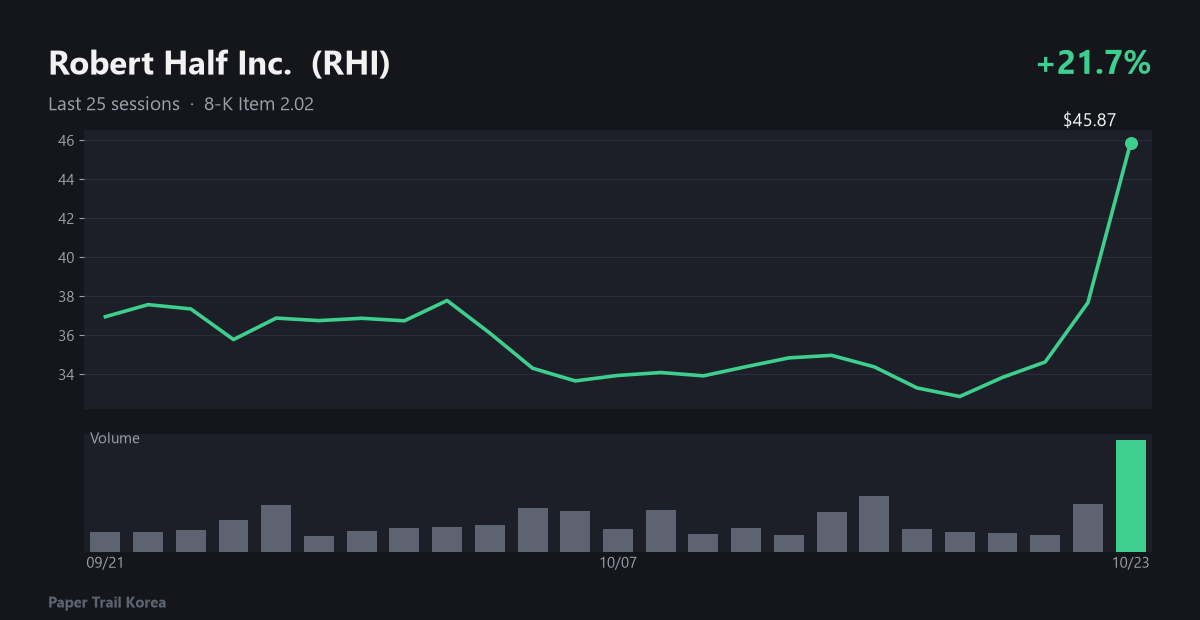Click the final price point marker dot
Image resolution: width=1200 pixels, height=620 pixels.
tap(1131, 143)
